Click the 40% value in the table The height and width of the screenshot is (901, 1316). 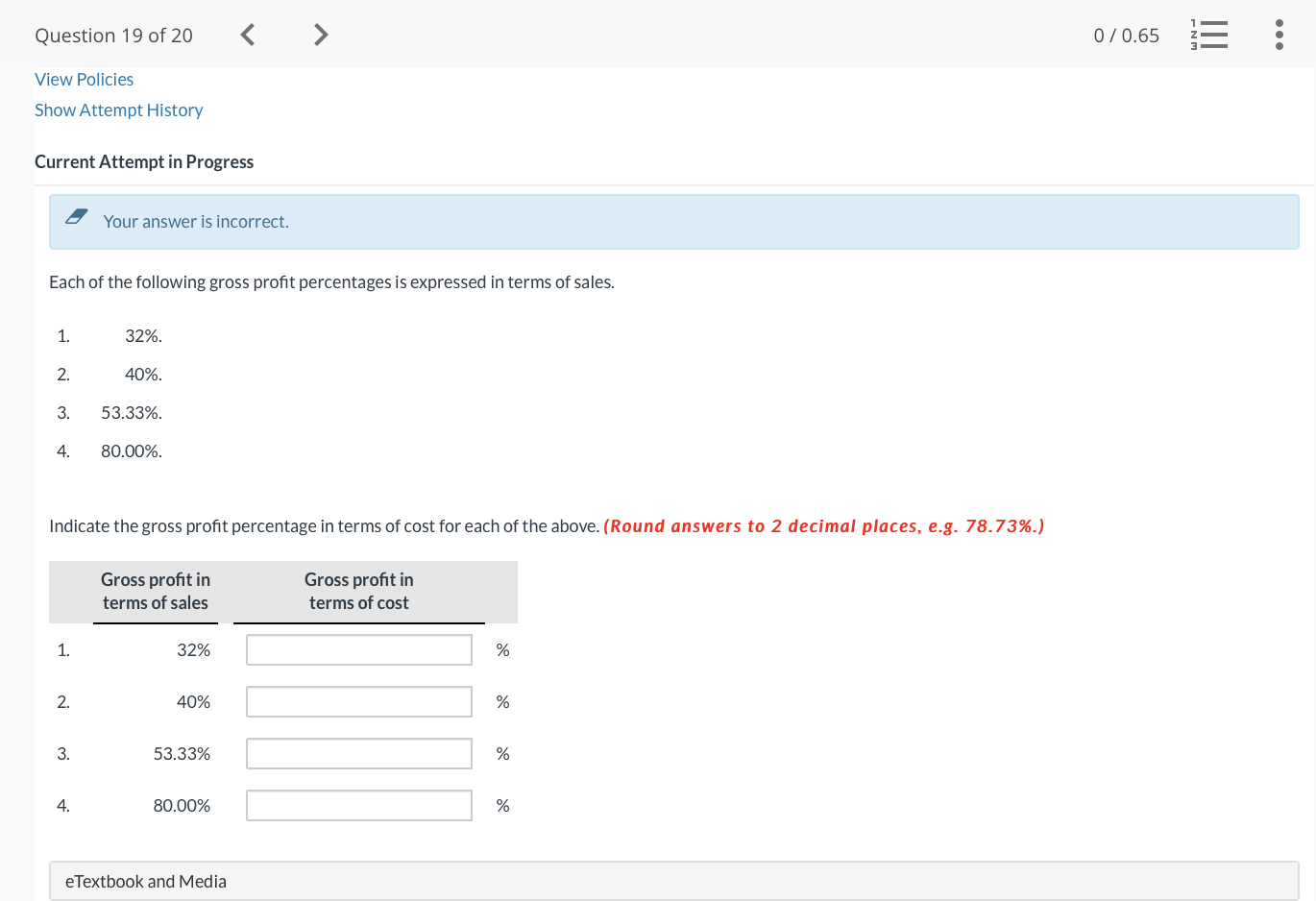(x=193, y=702)
